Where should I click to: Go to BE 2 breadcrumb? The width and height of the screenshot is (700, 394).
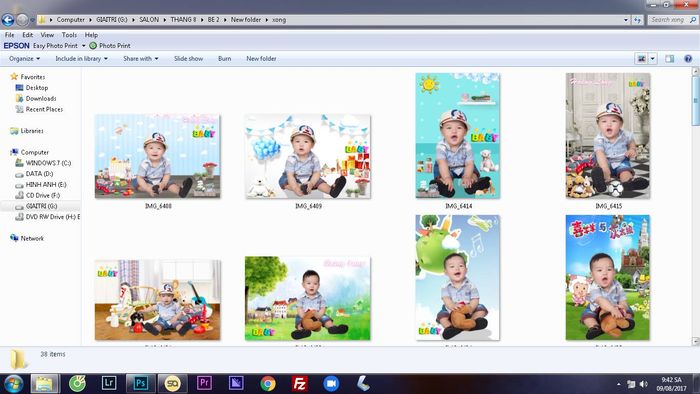click(213, 20)
